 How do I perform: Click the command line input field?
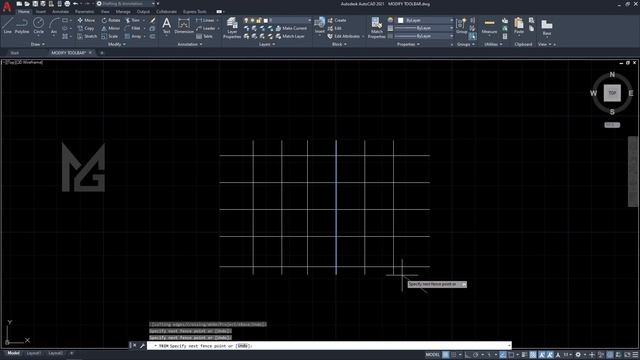coord(329,346)
